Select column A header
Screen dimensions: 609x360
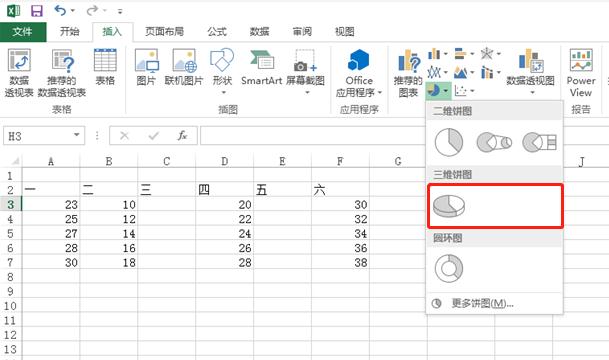coord(51,161)
